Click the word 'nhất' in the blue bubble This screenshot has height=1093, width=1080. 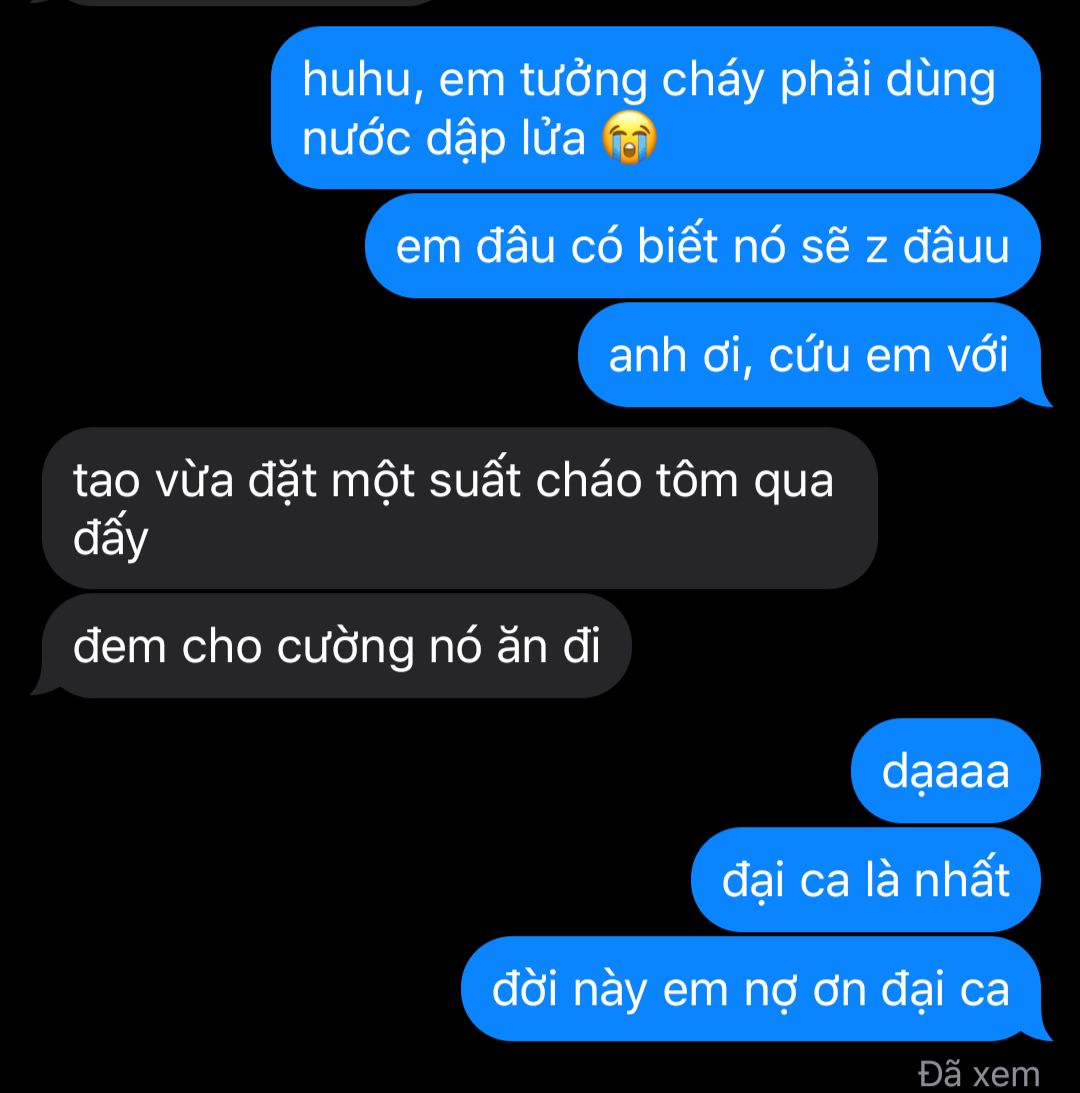pos(961,879)
